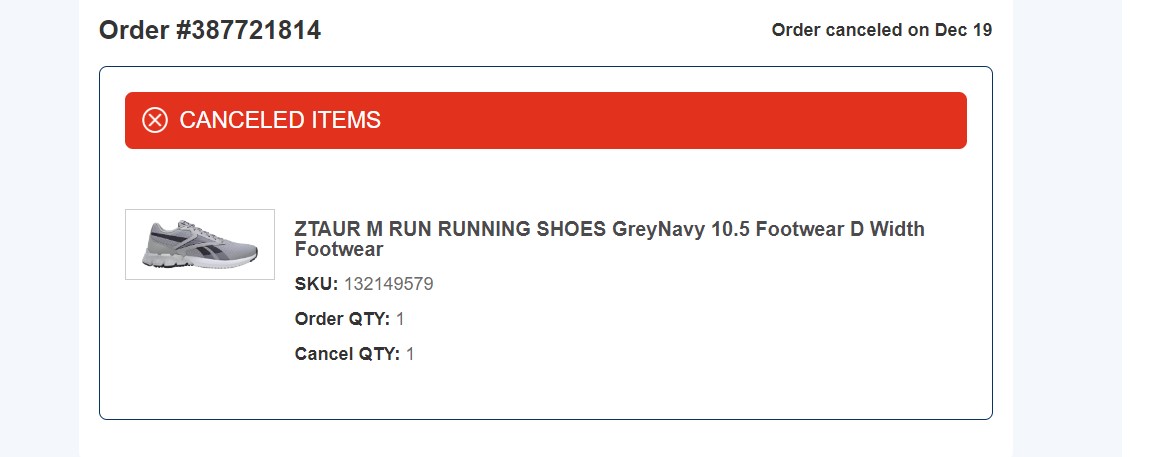The image size is (1149, 457).
Task: Select the Cancel QTY value 1
Action: pos(410,354)
